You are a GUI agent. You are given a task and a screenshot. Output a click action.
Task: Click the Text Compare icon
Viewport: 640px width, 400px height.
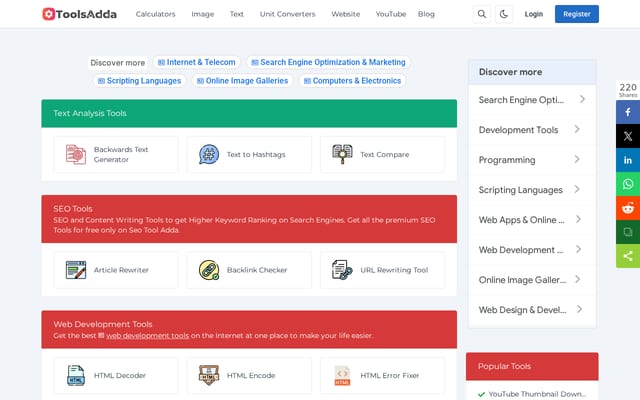click(342, 154)
